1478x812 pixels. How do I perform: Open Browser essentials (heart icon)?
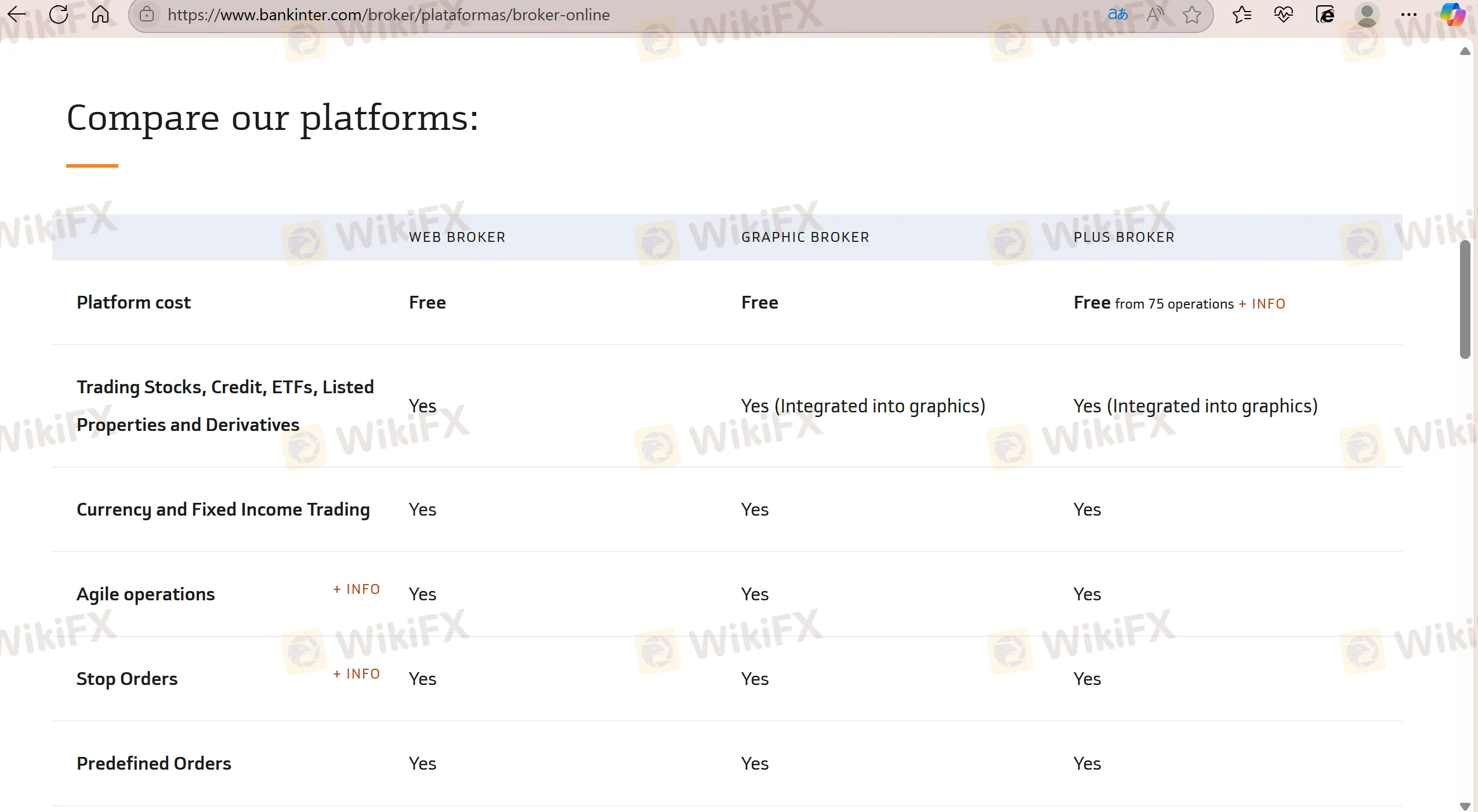coord(1283,14)
